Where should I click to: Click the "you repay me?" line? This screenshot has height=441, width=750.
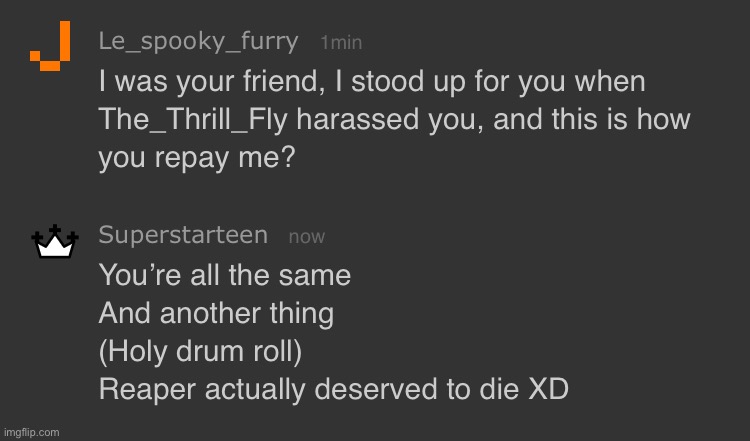[197, 158]
